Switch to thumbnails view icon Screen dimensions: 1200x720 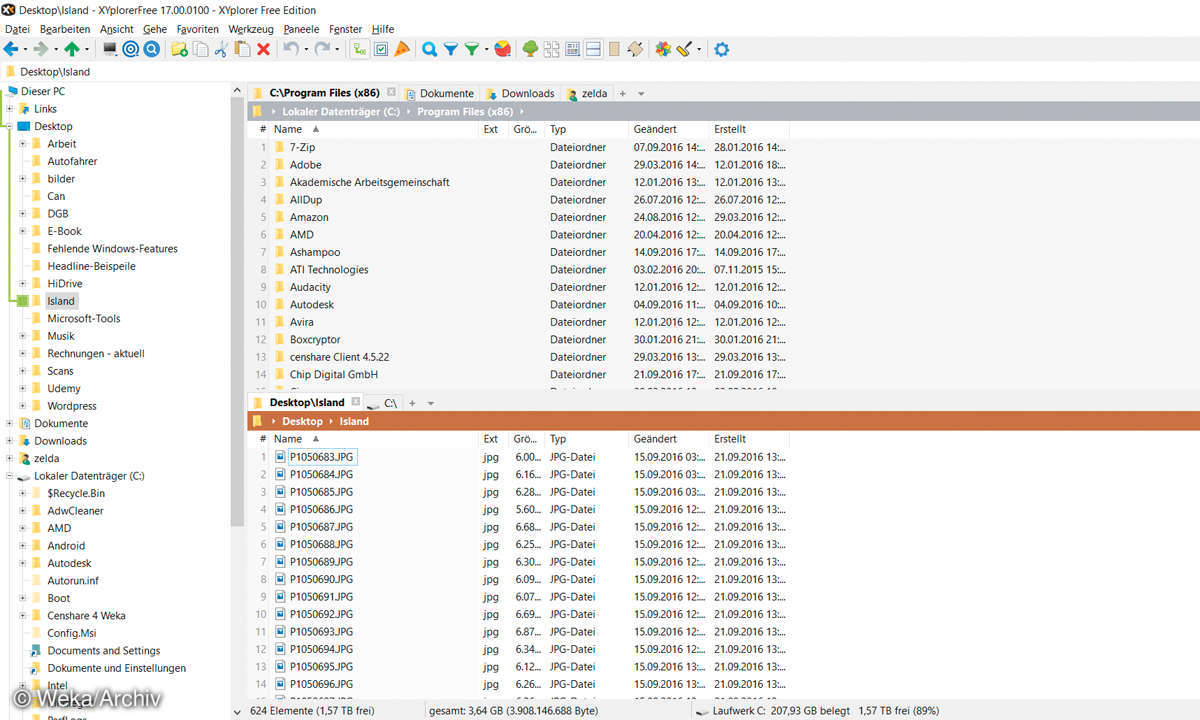coord(552,49)
